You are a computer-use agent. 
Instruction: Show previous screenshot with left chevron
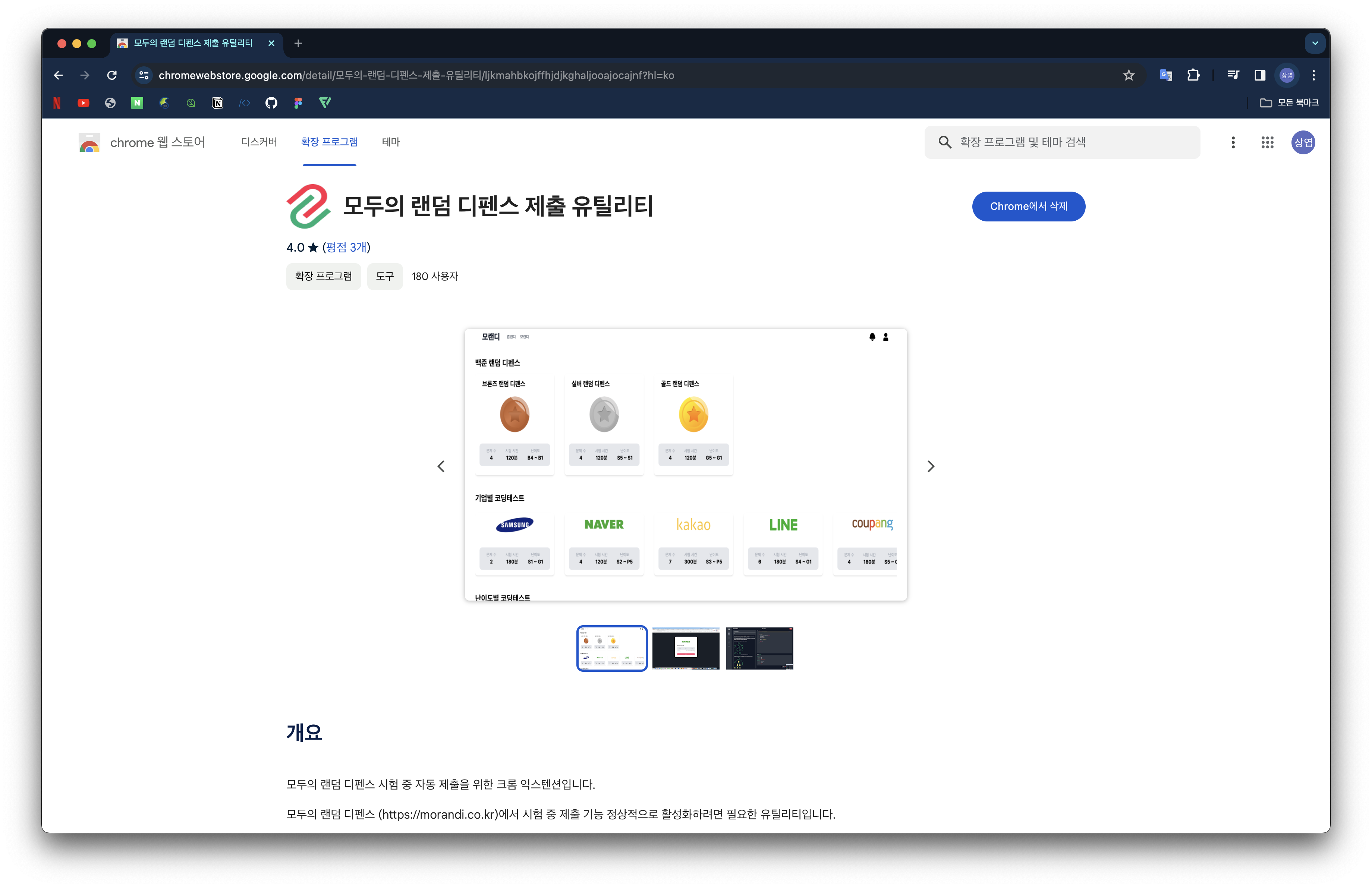tap(441, 466)
